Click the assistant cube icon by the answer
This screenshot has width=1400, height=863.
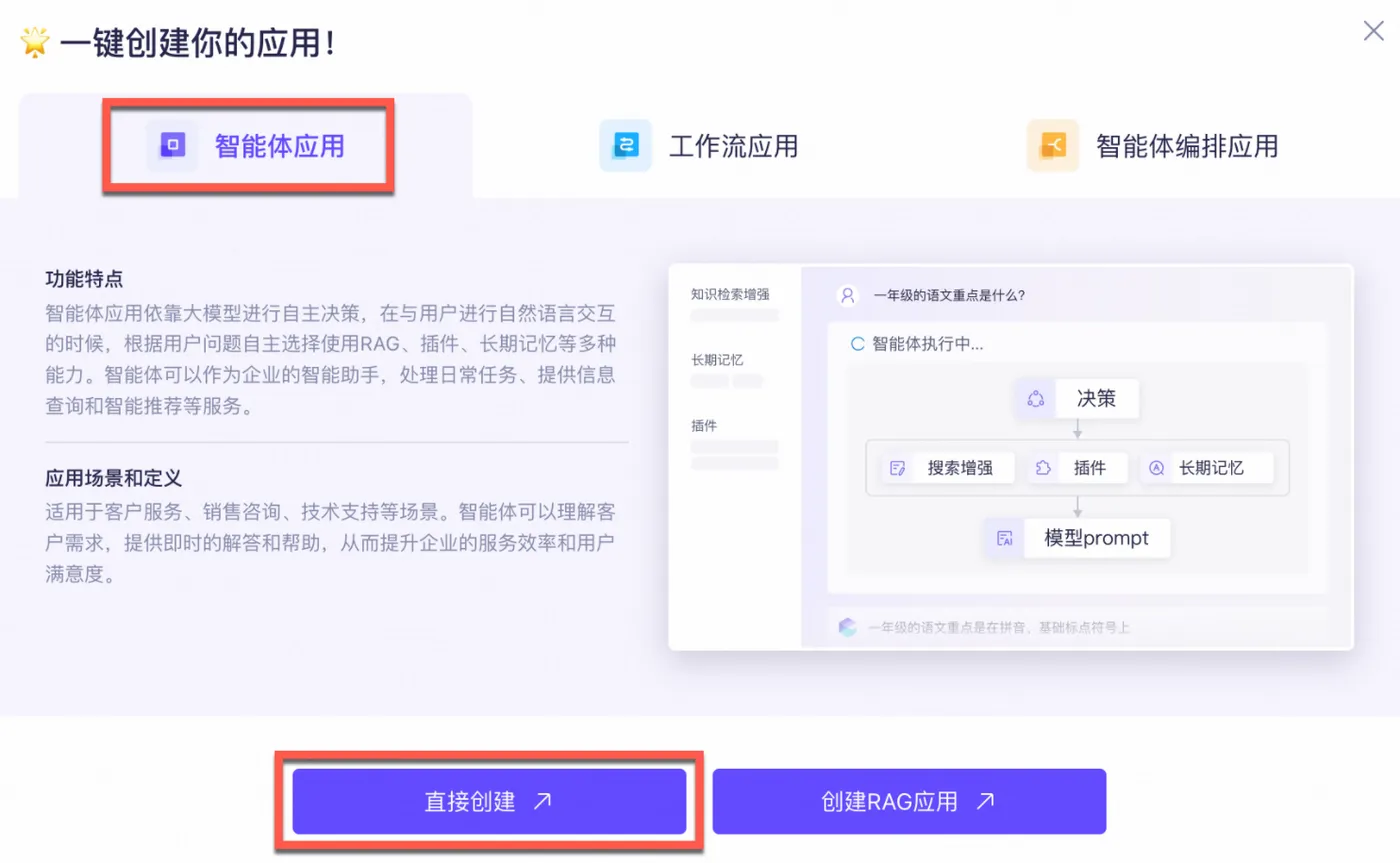(848, 627)
